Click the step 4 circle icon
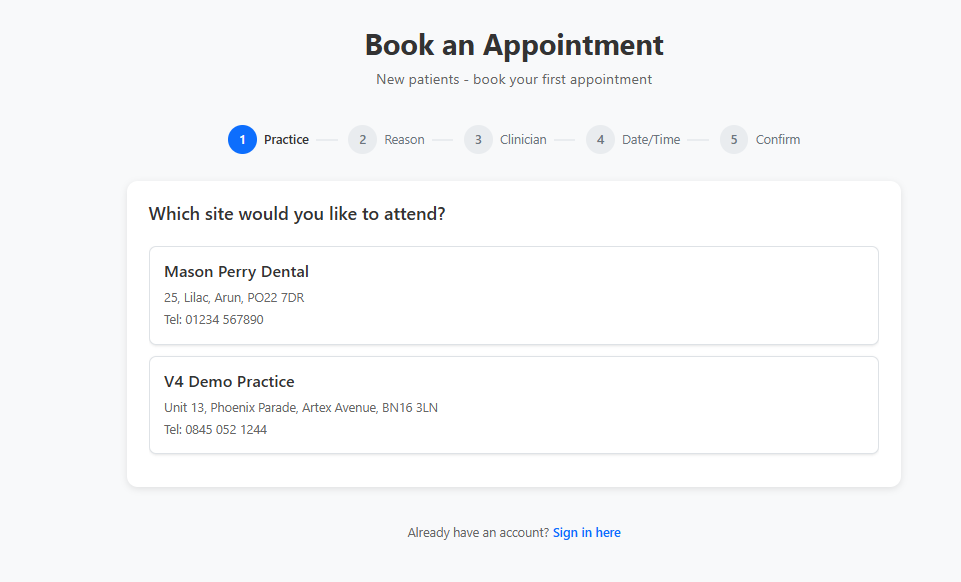Screen dimensions: 961x582 pos(600,140)
